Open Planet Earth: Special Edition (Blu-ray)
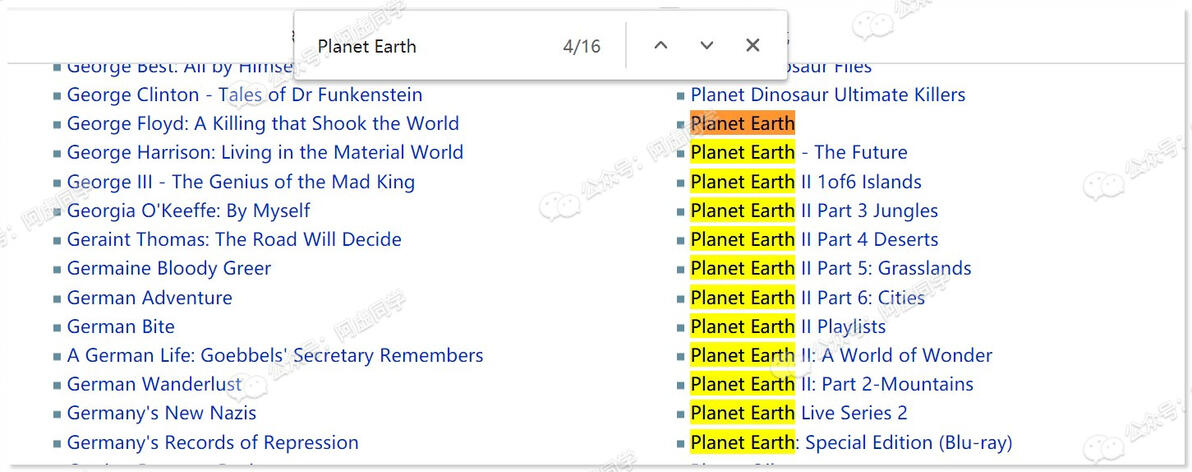Image resolution: width=1192 pixels, height=472 pixels. coord(851,442)
